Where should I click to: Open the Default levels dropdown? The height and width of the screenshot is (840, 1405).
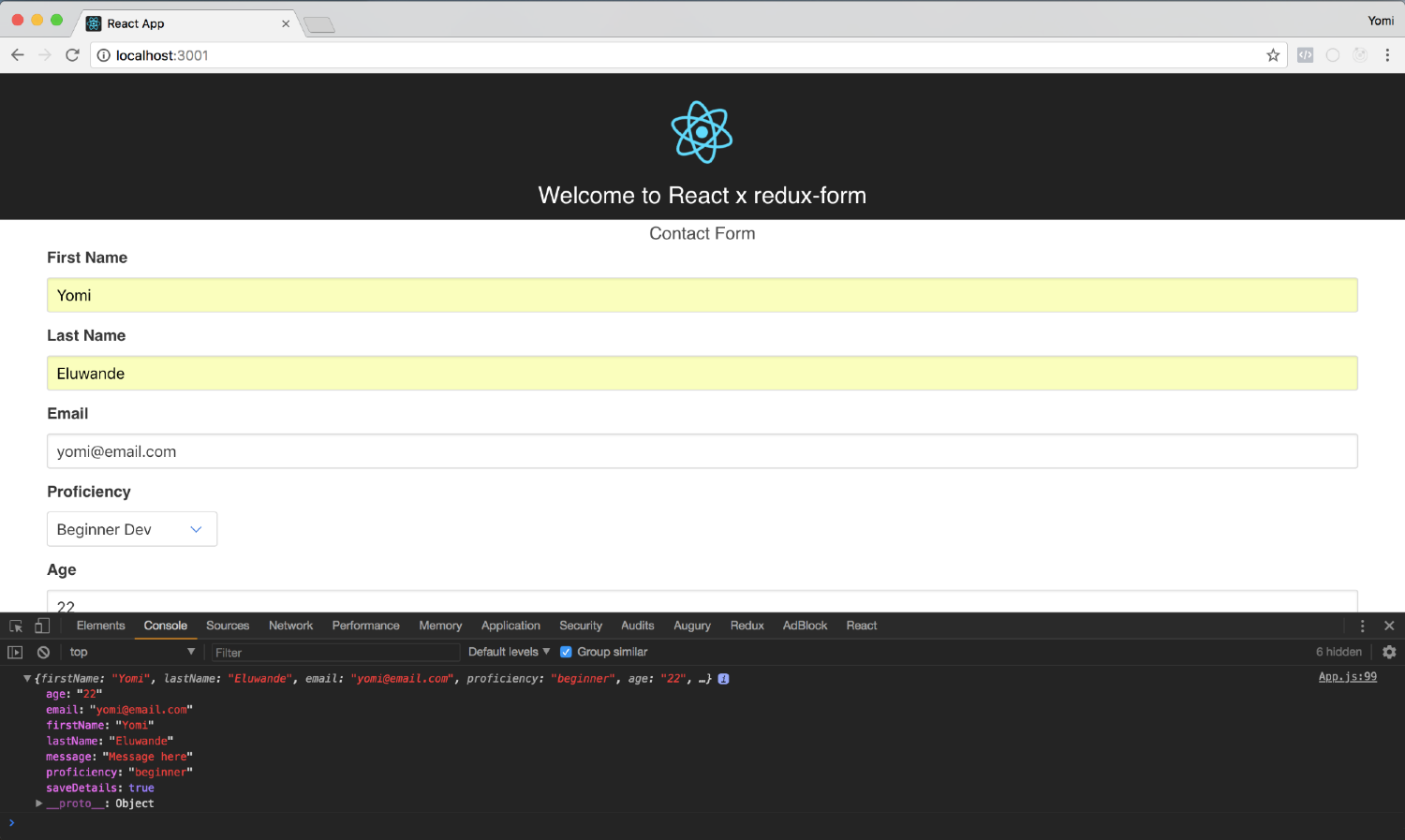[x=509, y=652]
